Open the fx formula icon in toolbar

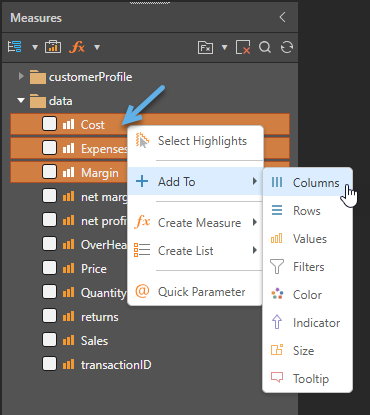pos(77,47)
